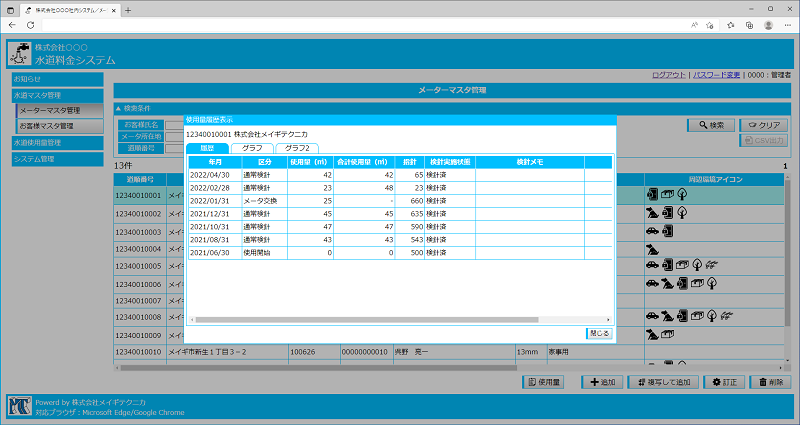800x425 pixels.
Task: Open the browser collections icon
Action: (749, 25)
